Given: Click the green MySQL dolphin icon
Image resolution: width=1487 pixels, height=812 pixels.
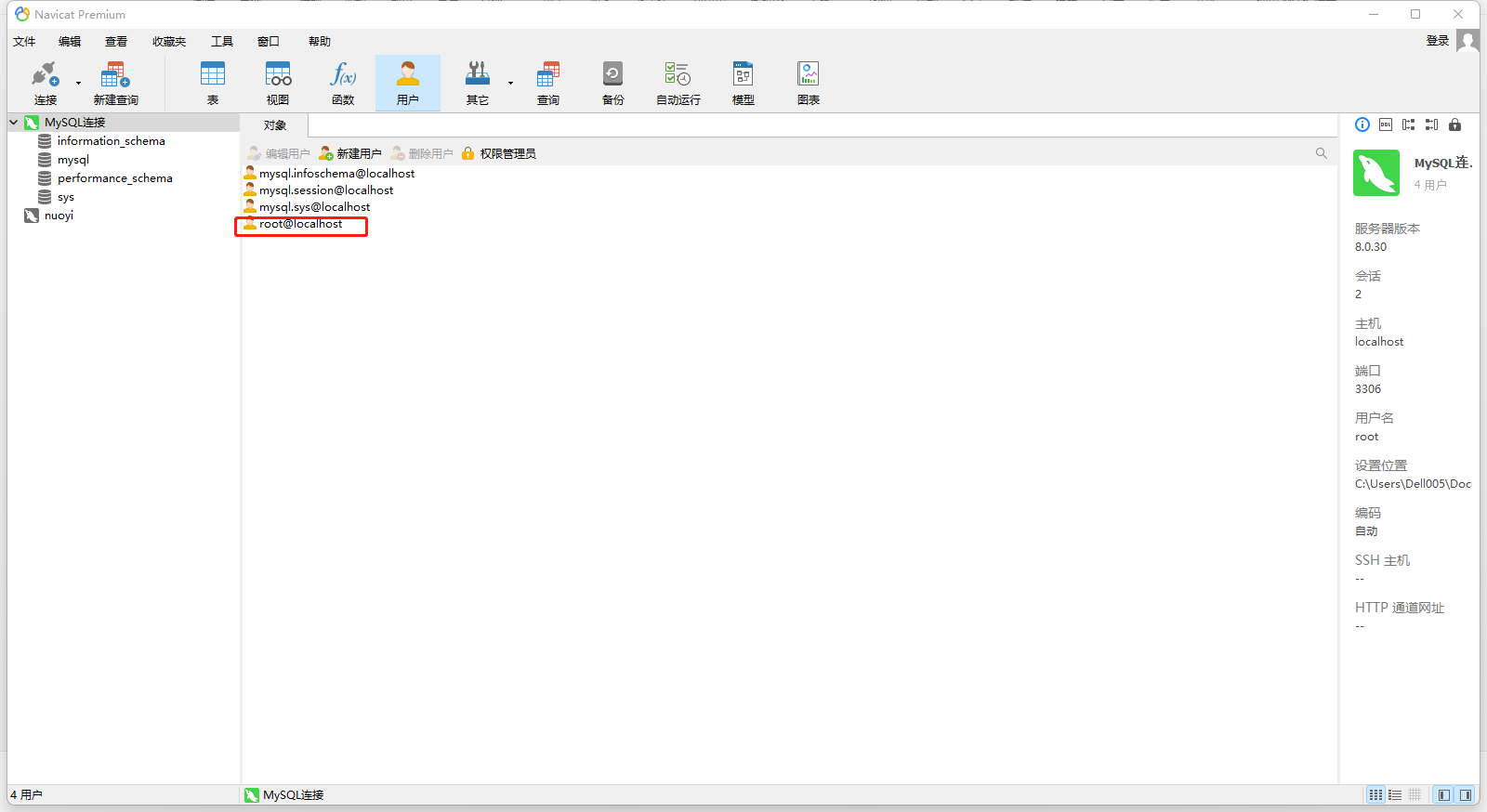Looking at the screenshot, I should pyautogui.click(x=1376, y=173).
